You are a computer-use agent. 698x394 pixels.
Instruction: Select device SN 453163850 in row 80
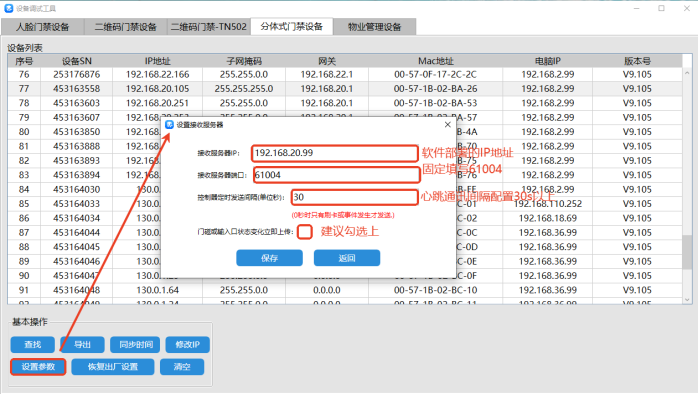(x=77, y=132)
